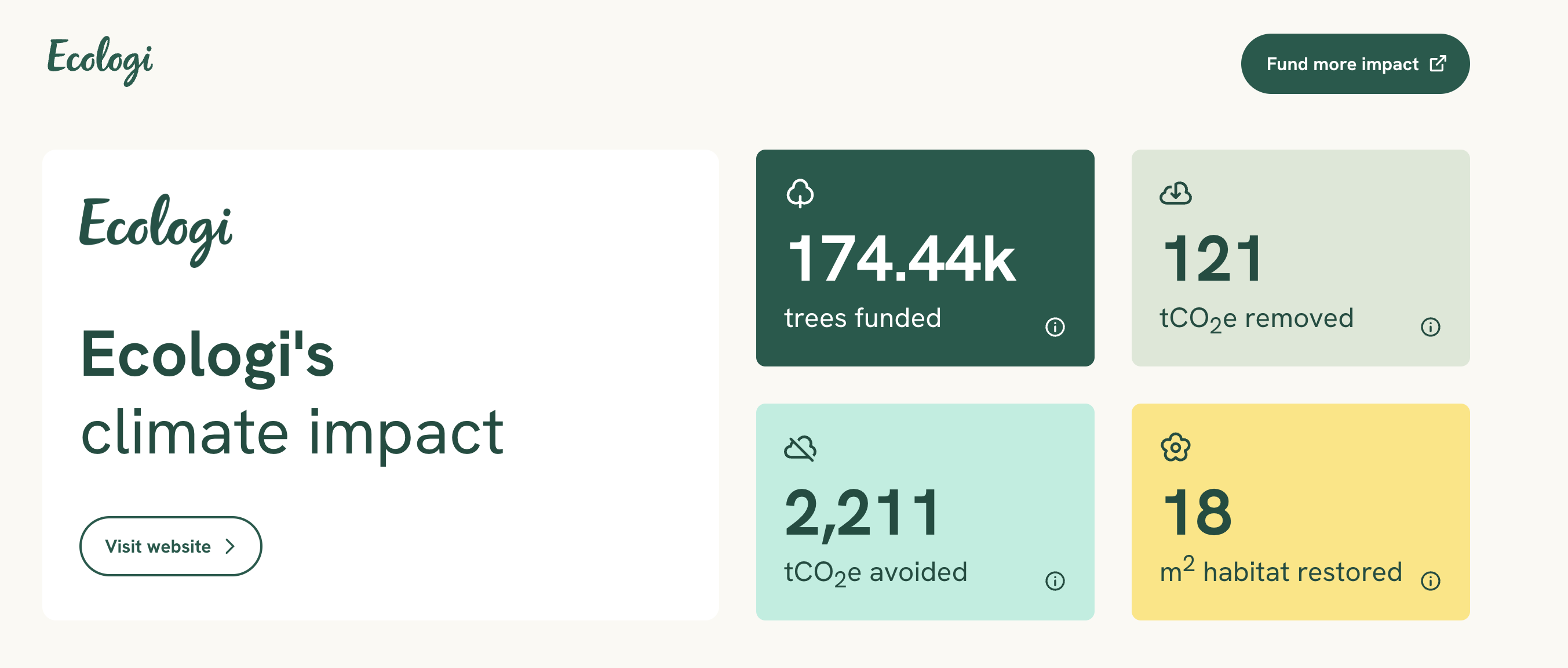Click the tree icon on the trees funded card

pyautogui.click(x=800, y=194)
